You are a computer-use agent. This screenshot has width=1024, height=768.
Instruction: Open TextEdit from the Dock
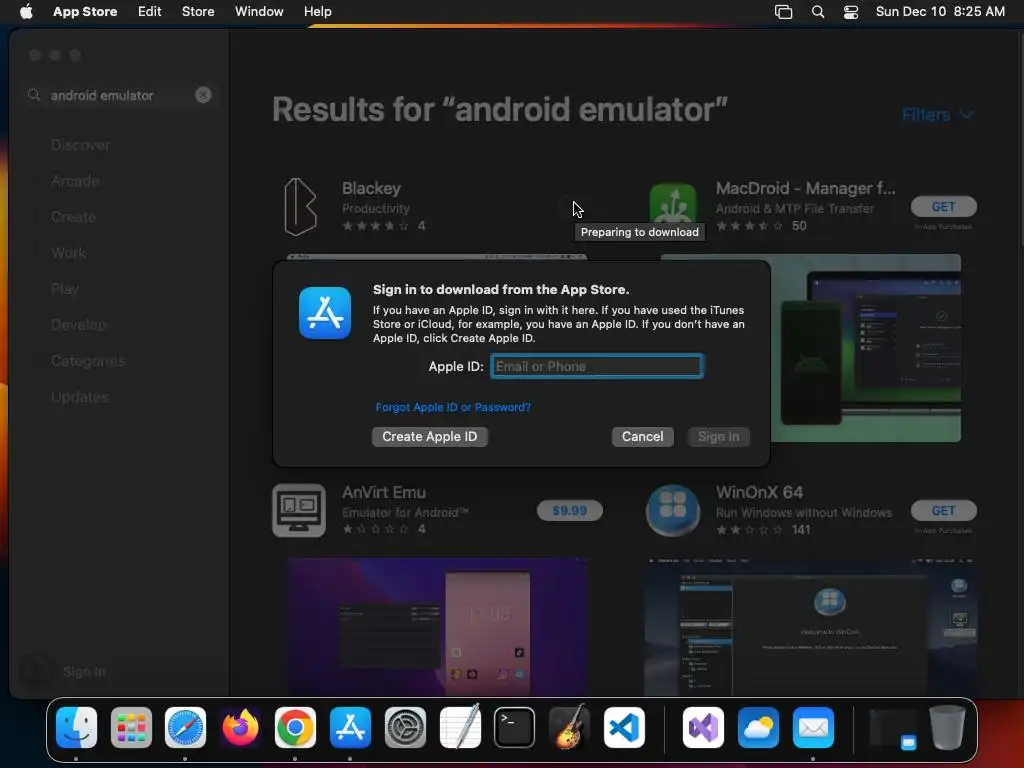[460, 727]
